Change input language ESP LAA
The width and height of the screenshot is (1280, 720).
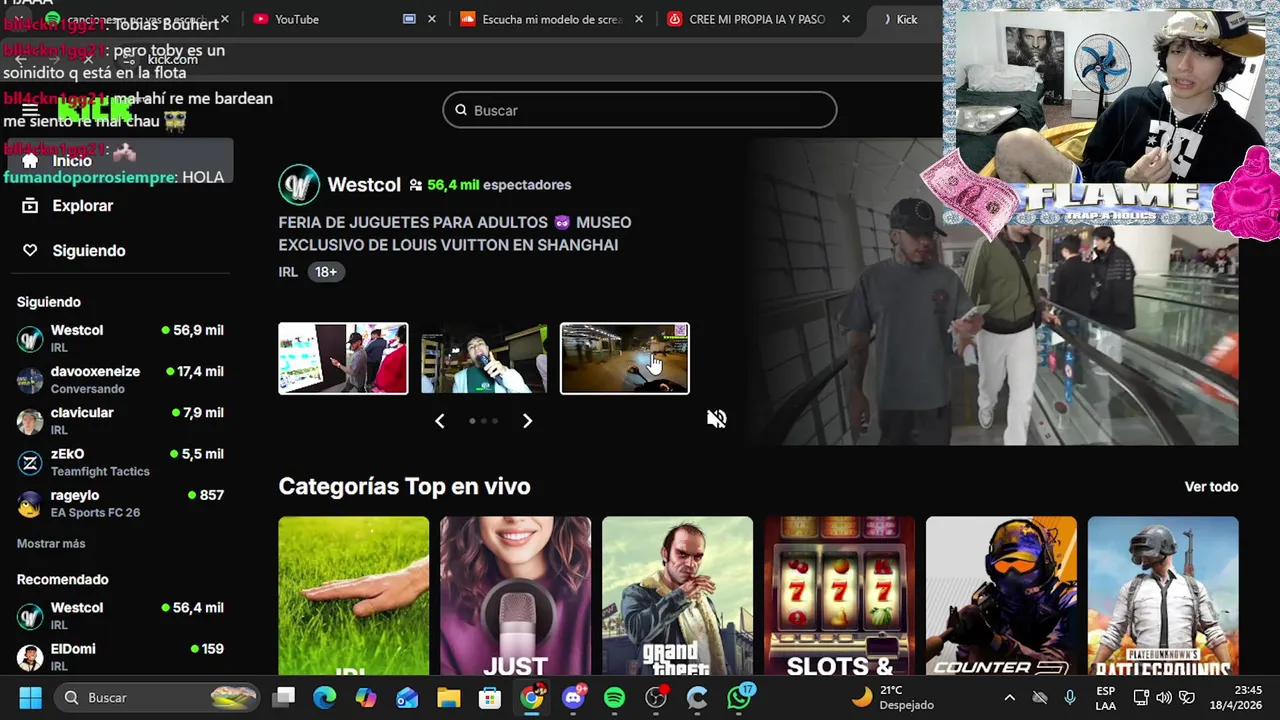(x=1105, y=697)
